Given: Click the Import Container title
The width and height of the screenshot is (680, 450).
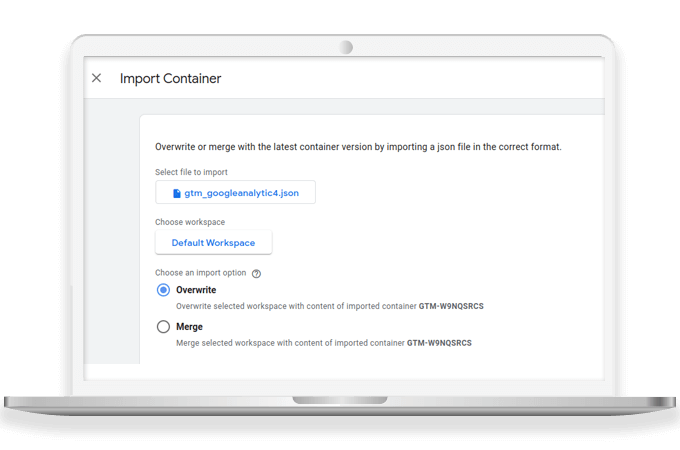Looking at the screenshot, I should (x=170, y=78).
